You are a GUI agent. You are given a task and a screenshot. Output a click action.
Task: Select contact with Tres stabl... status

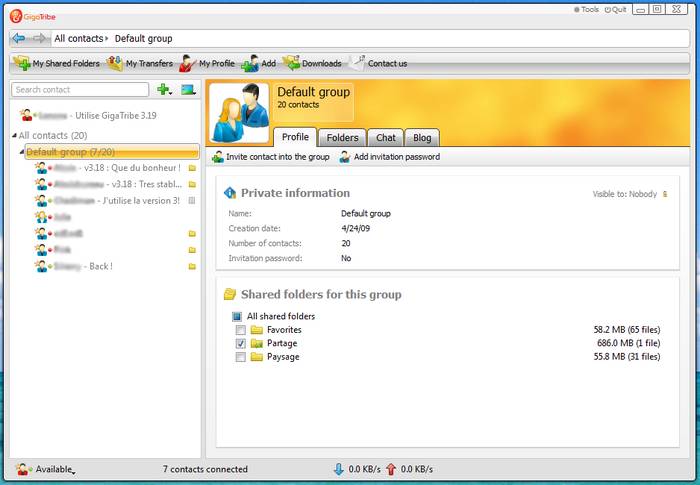pyautogui.click(x=116, y=184)
